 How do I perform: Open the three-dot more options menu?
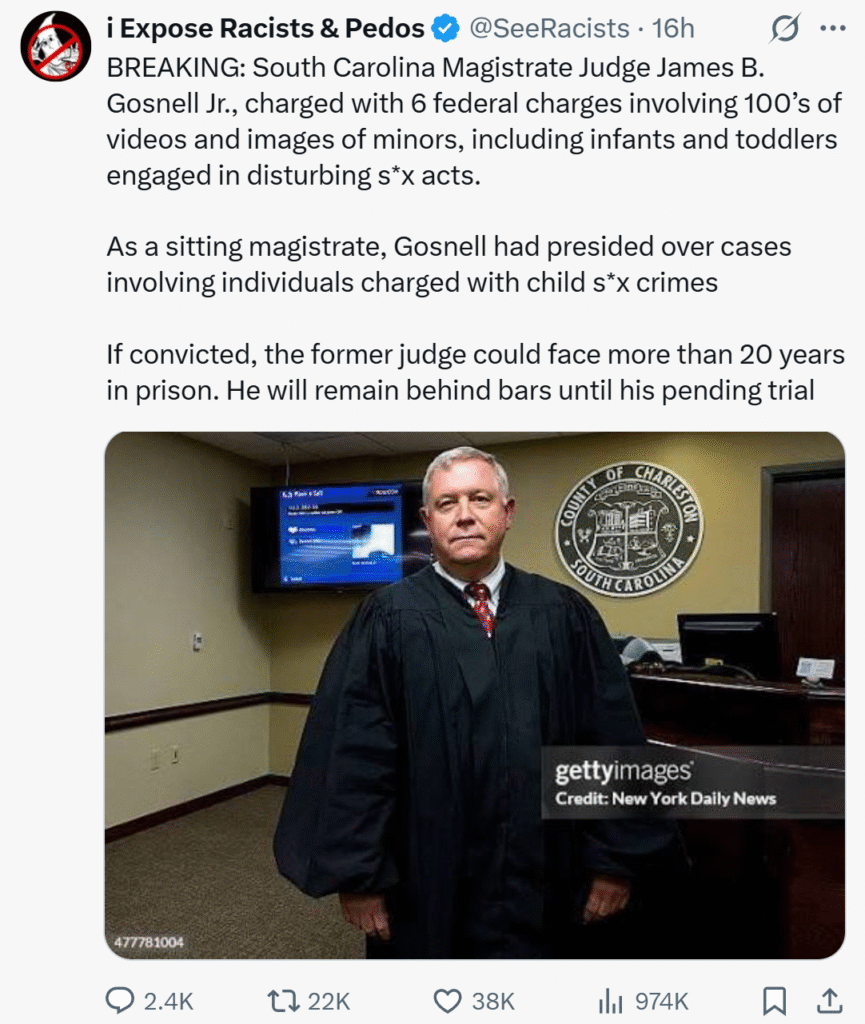(x=832, y=29)
